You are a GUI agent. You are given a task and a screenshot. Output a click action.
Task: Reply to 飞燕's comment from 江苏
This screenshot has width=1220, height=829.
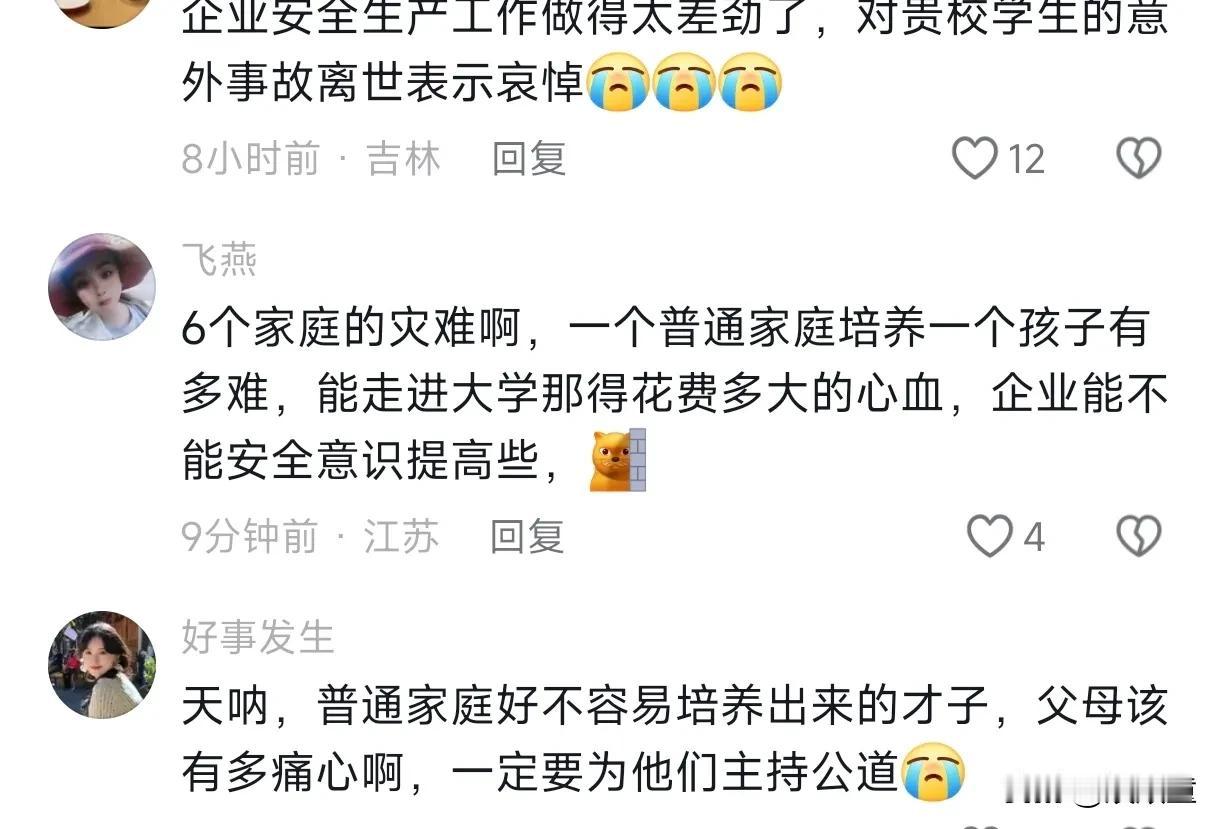(527, 537)
